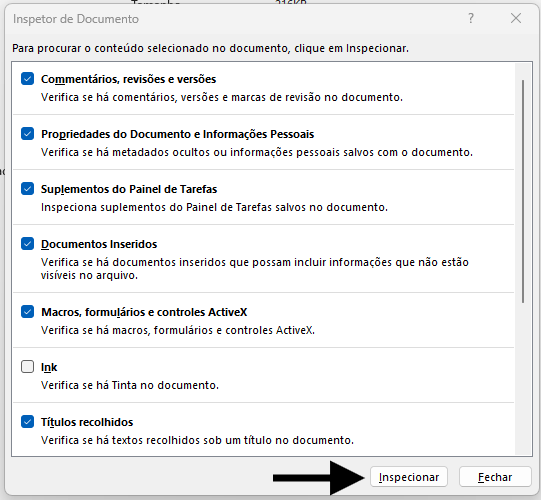Click 'Verifica se há metadados ocultos' description

257,152
